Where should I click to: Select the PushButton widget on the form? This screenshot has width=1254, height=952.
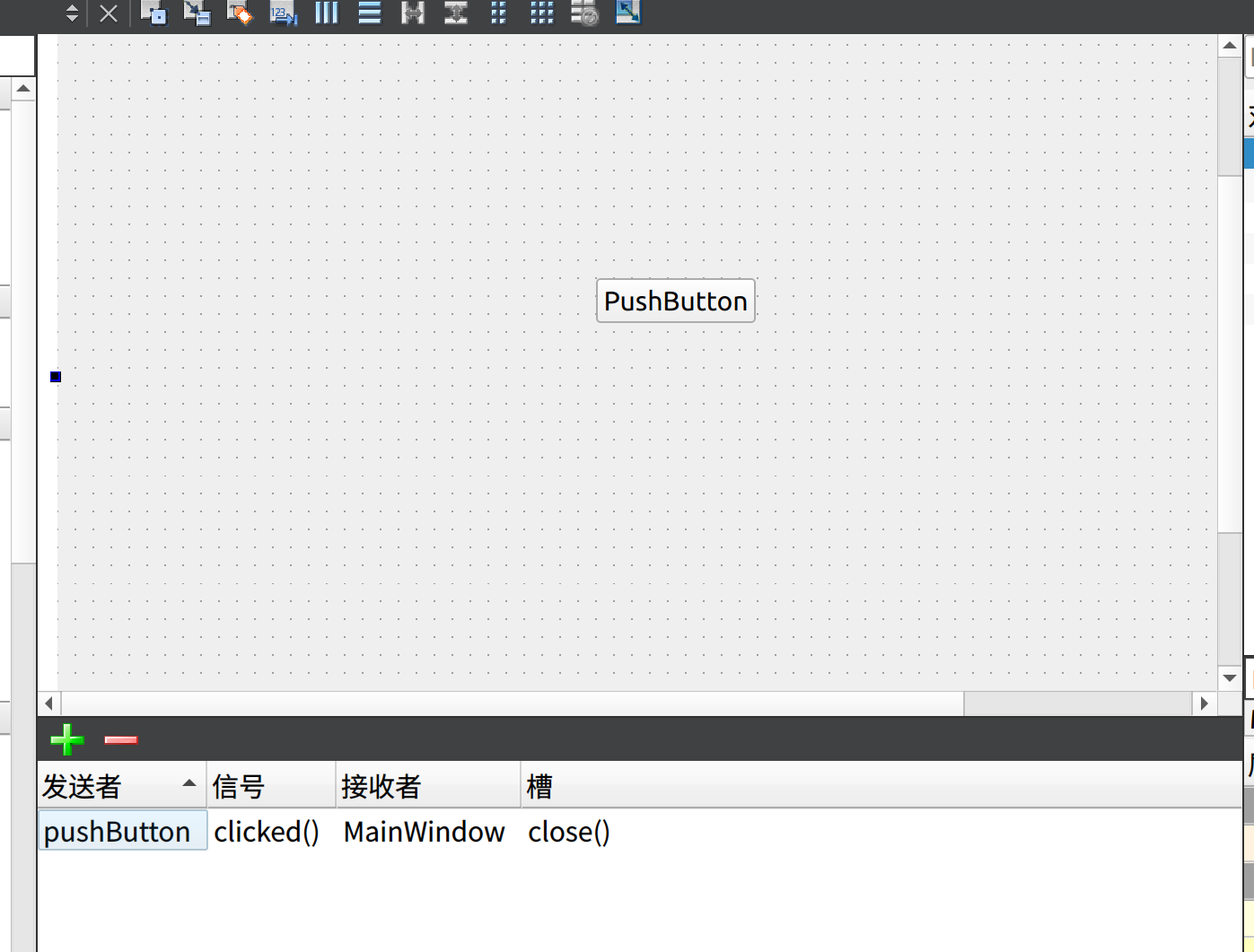tap(676, 301)
